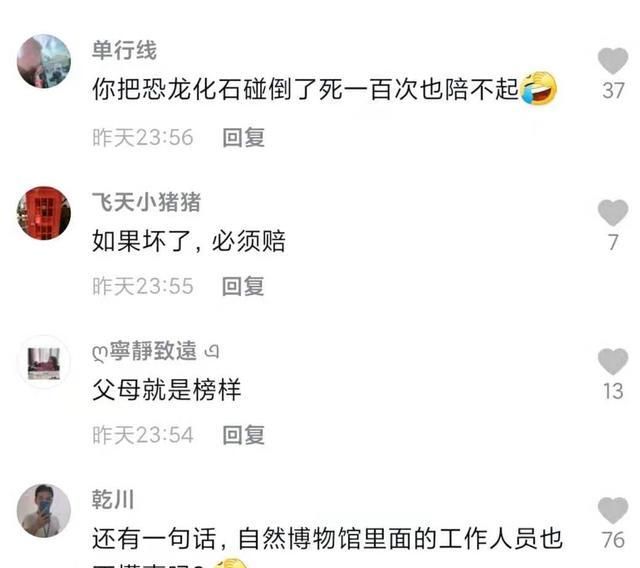This screenshot has width=640, height=568.
Task: Open username 乾川
Action: point(113,499)
